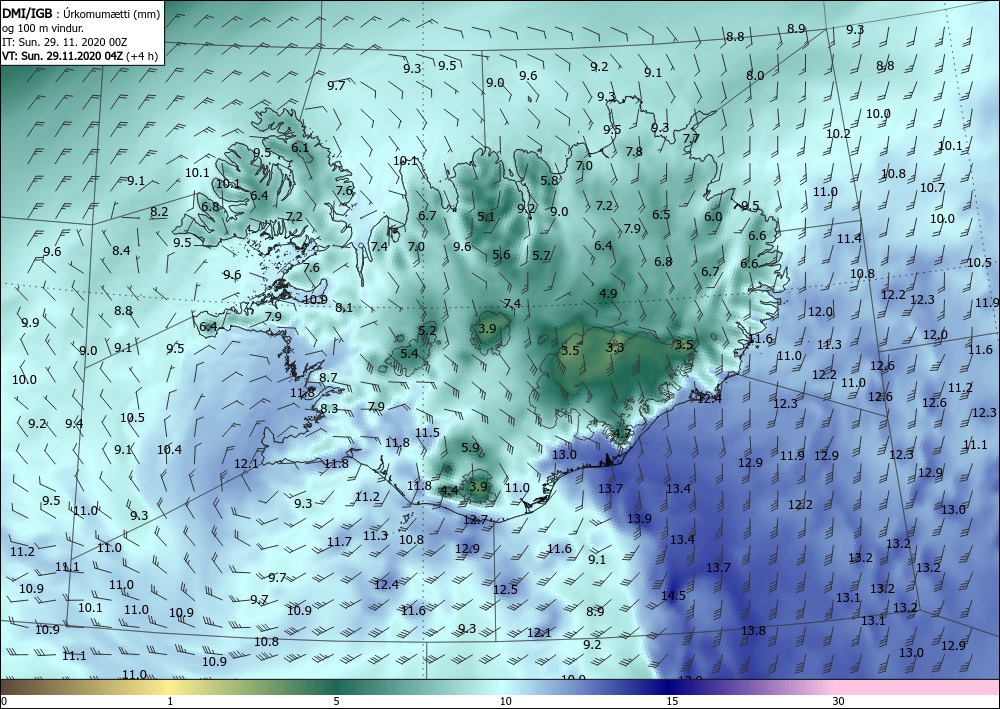Pick the map value '5.8'

[x=549, y=180]
